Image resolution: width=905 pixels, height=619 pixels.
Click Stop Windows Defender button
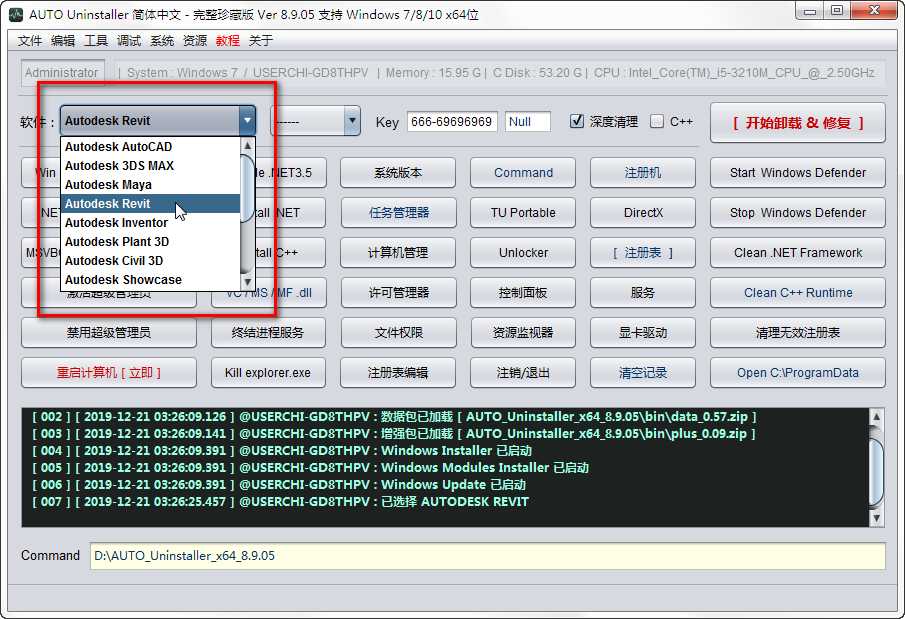tap(798, 212)
